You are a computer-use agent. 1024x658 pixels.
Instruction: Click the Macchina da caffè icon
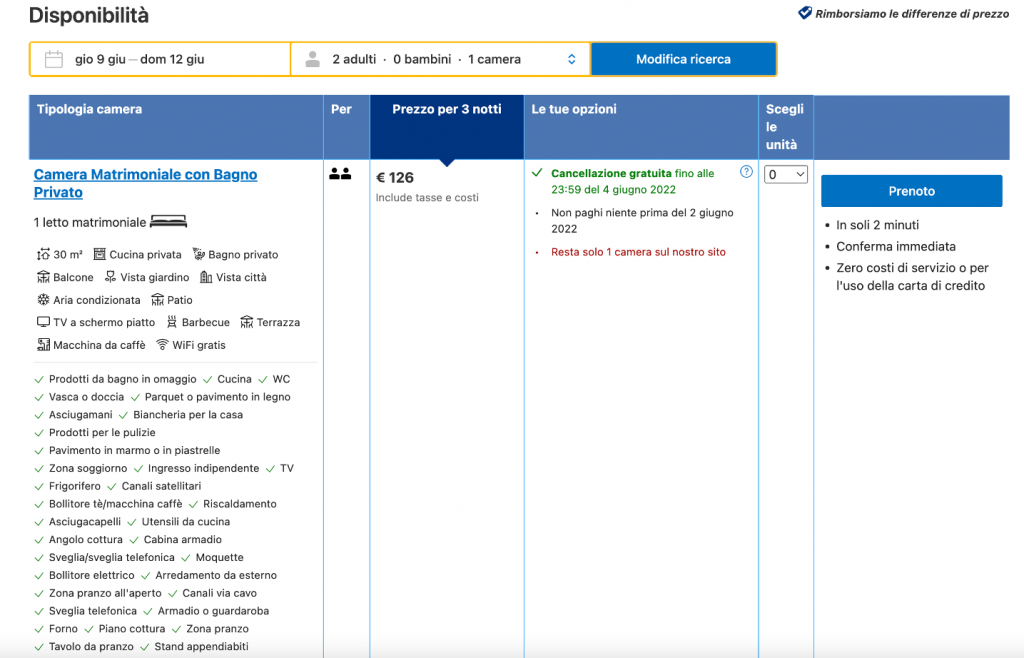43,345
